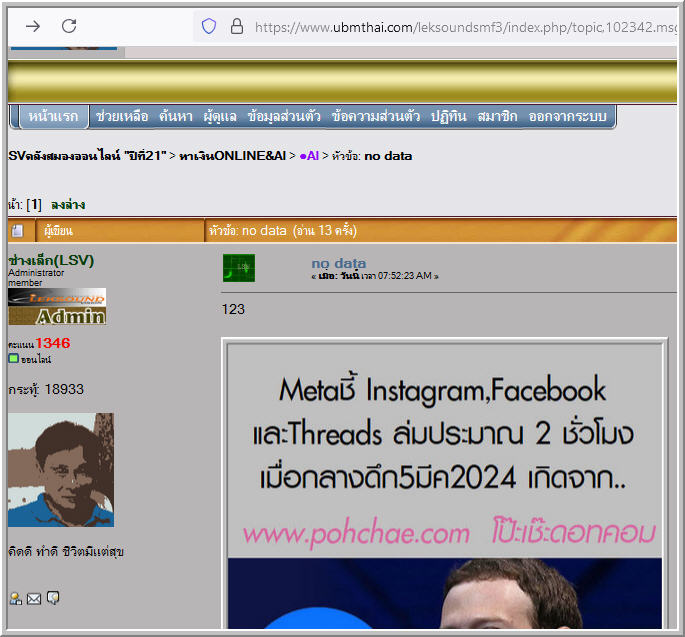Click the score value 1346

coord(53,343)
